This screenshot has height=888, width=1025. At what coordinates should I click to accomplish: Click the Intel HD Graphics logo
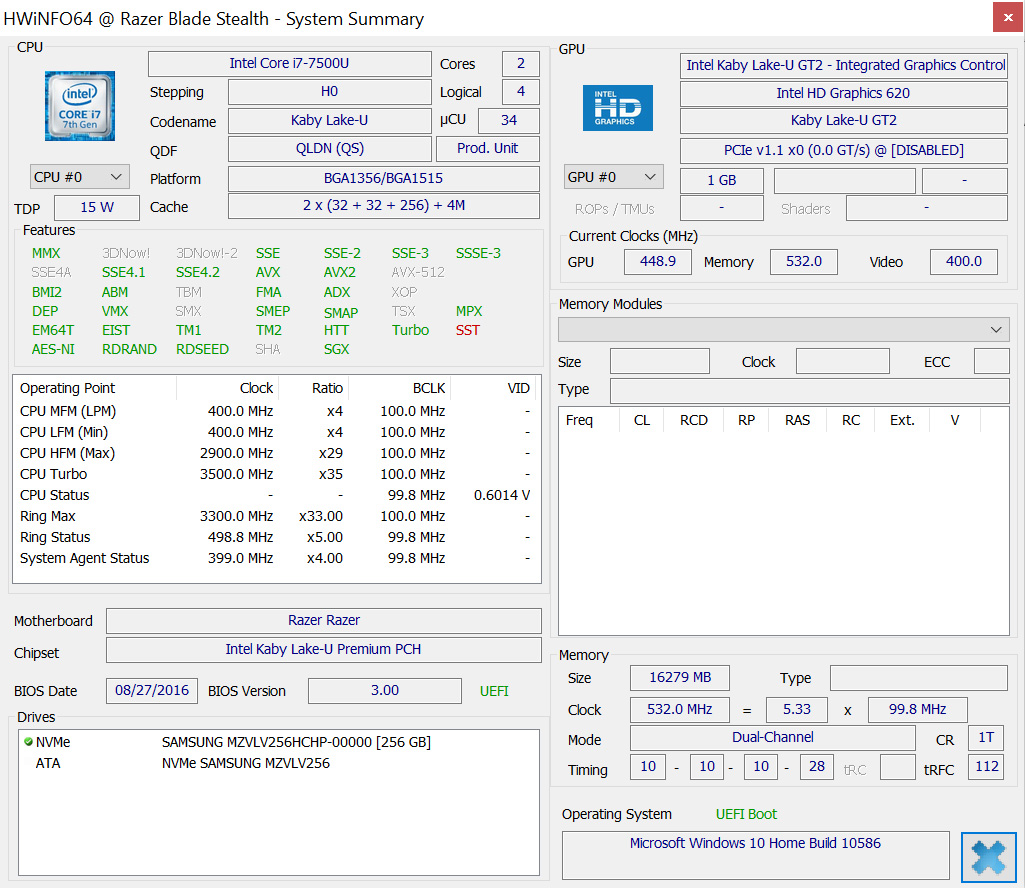tap(618, 108)
